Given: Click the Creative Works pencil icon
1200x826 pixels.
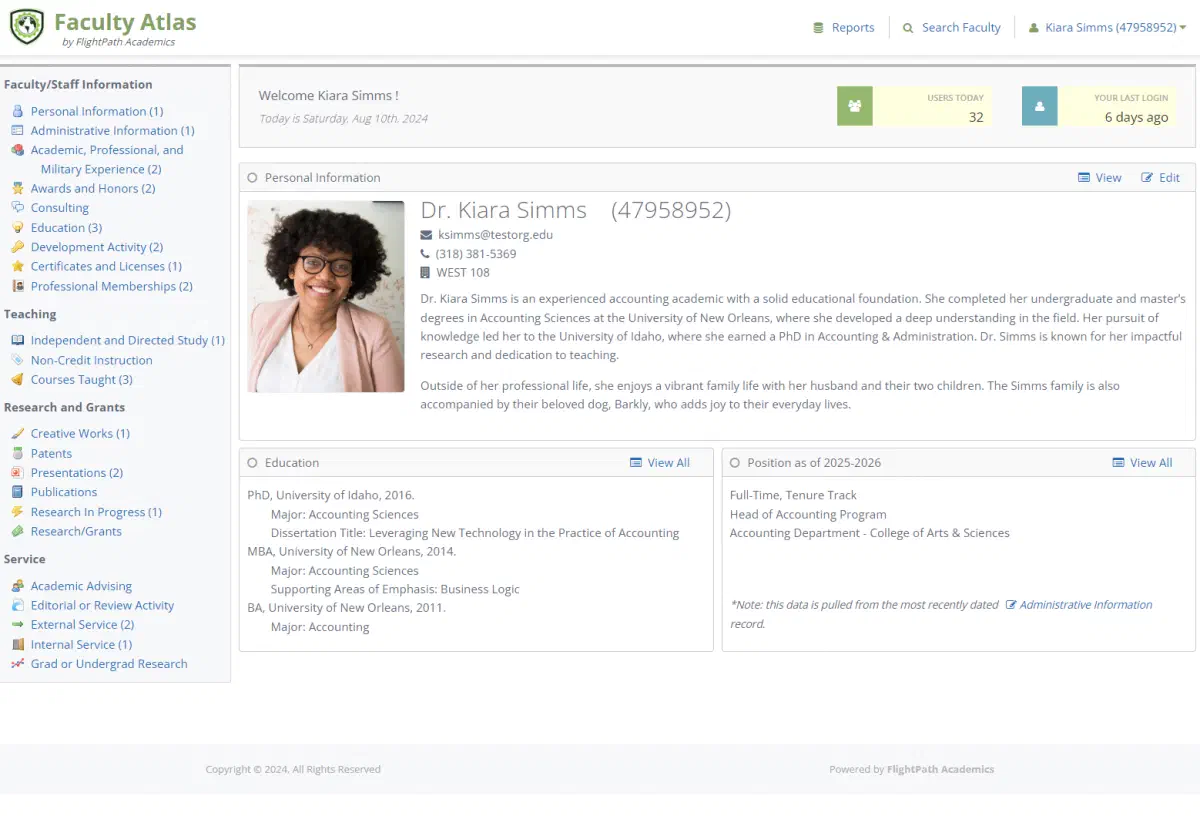Looking at the screenshot, I should click(x=17, y=433).
